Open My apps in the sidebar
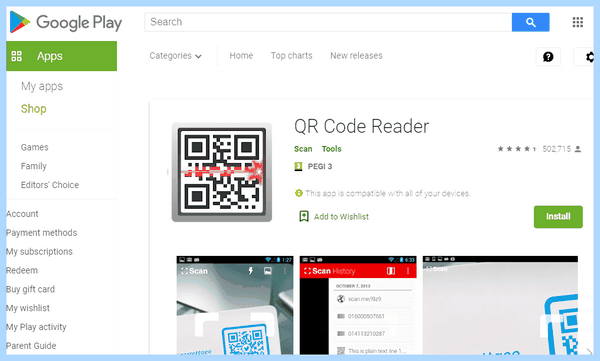Viewport: 600px width, 361px height. (x=42, y=87)
